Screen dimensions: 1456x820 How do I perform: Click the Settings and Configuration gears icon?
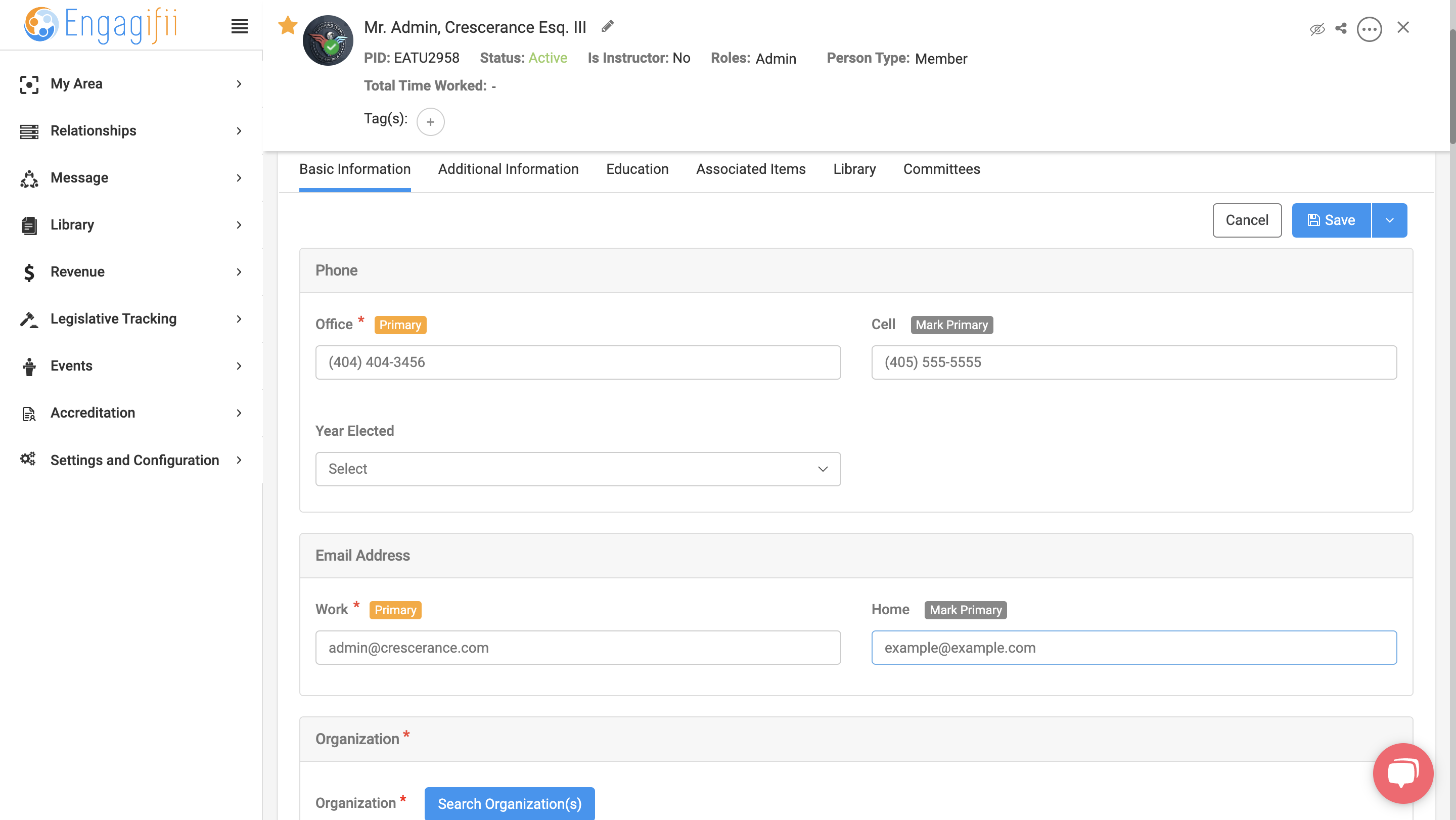[28, 459]
